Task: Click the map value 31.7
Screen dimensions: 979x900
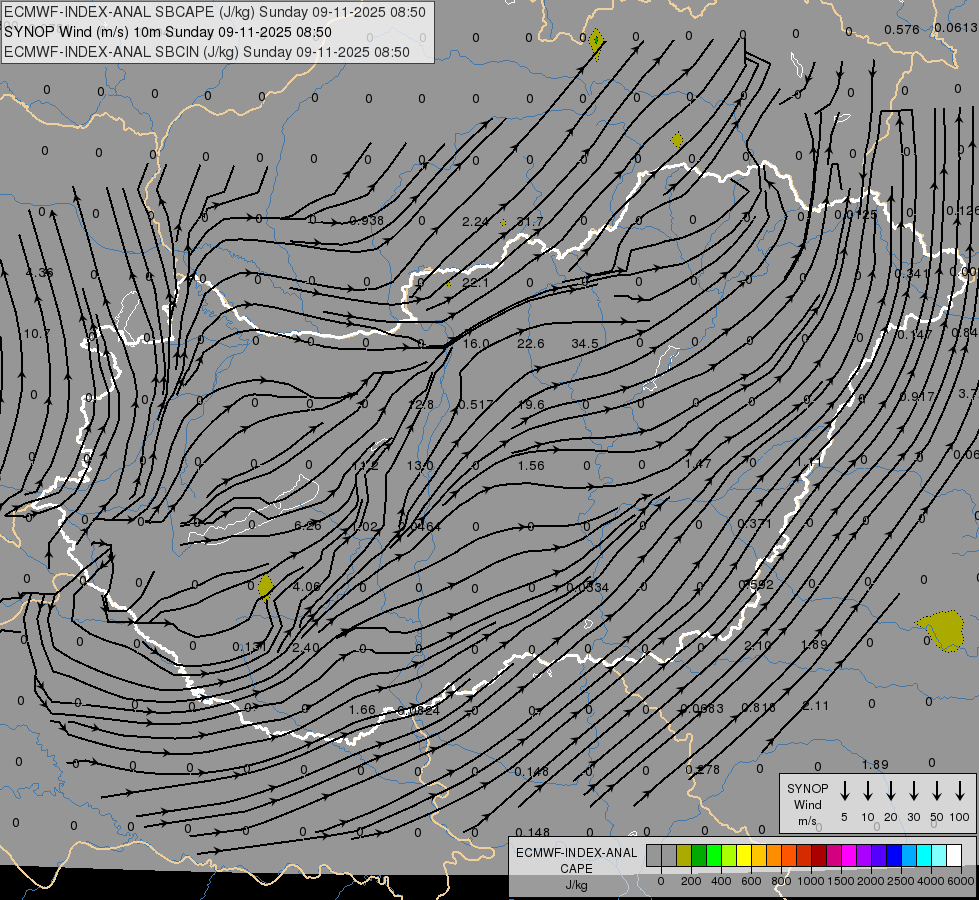Action: 530,222
